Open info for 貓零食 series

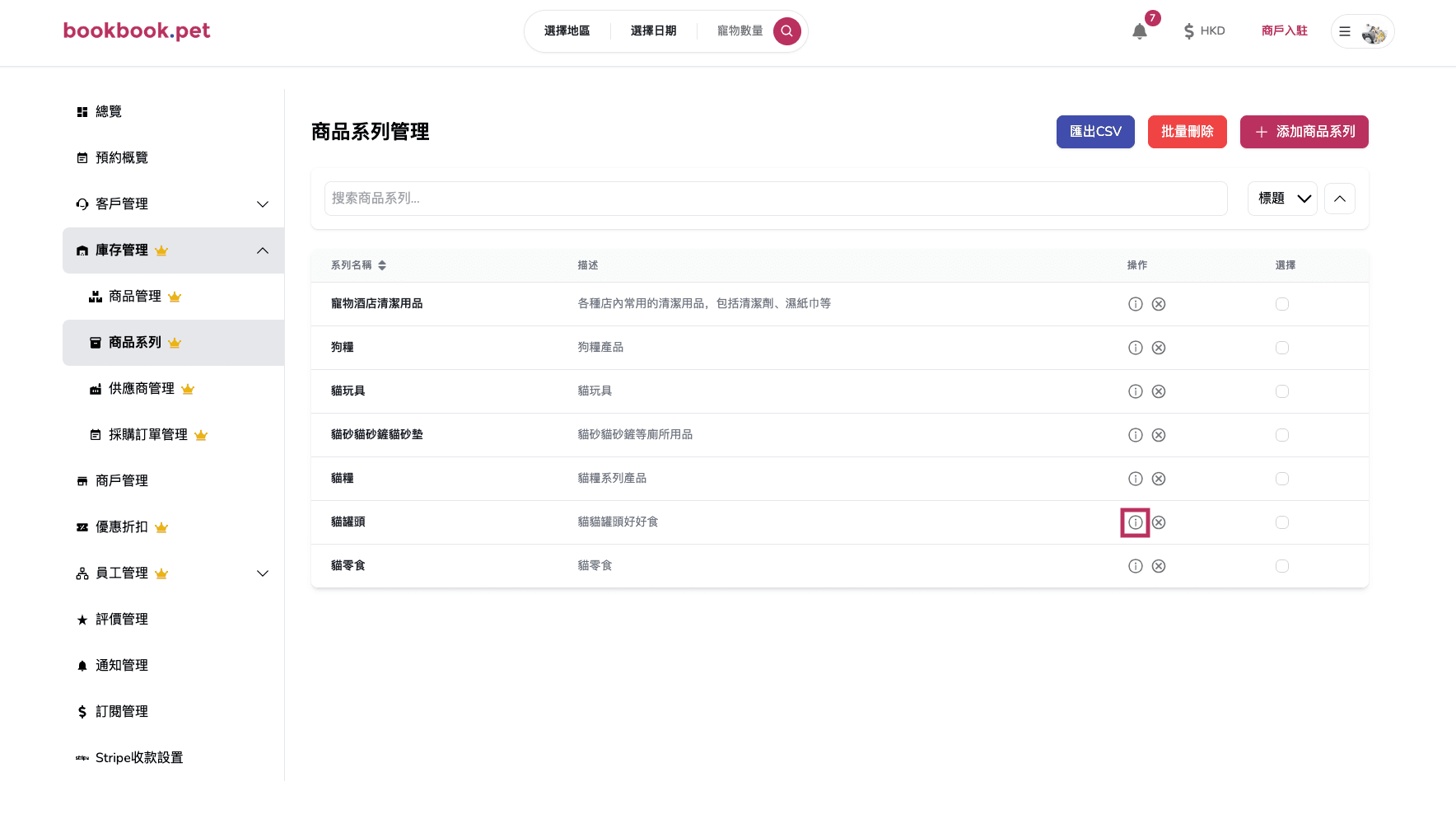click(1135, 566)
